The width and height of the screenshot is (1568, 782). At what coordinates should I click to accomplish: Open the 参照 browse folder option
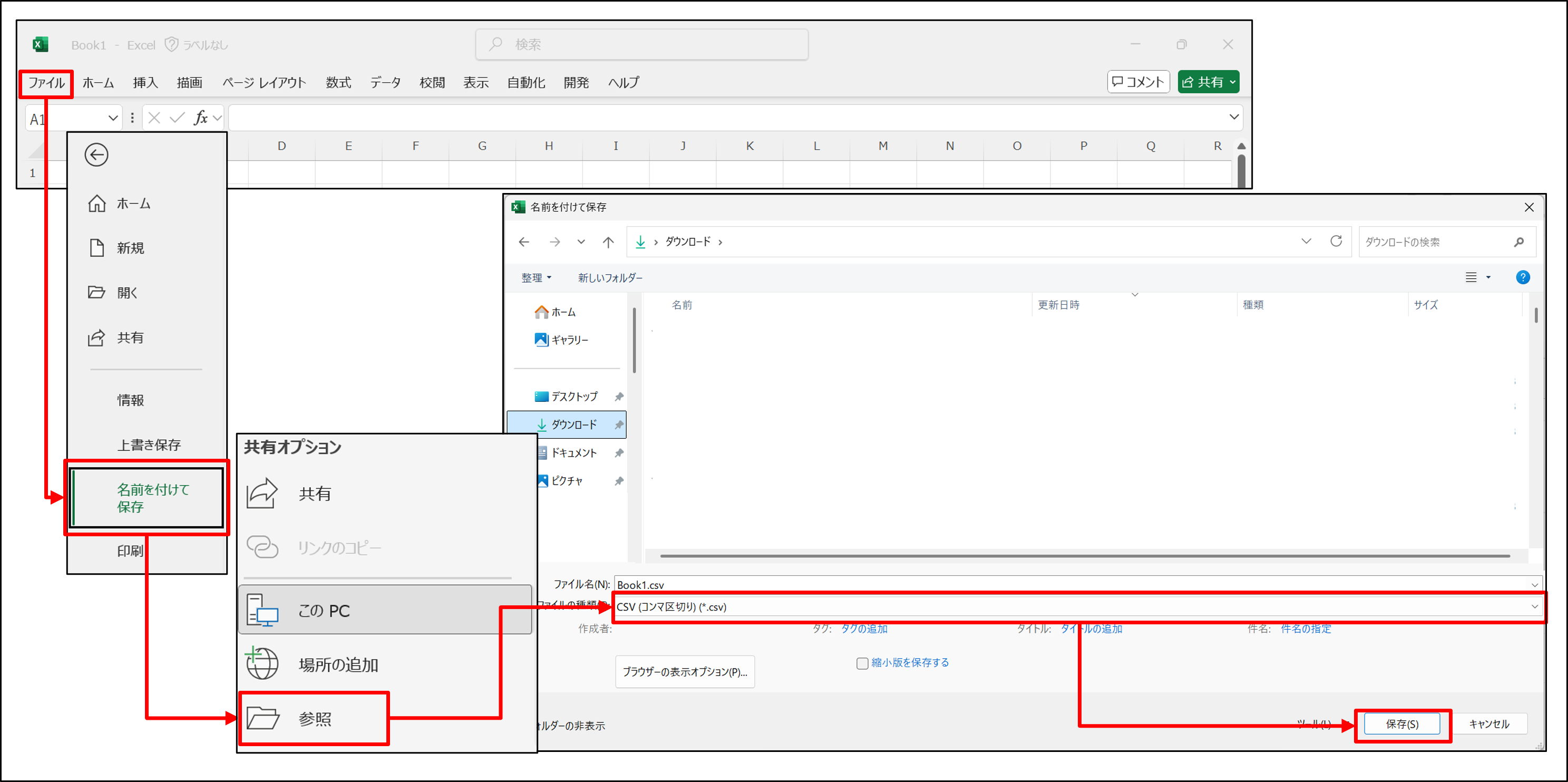(314, 719)
